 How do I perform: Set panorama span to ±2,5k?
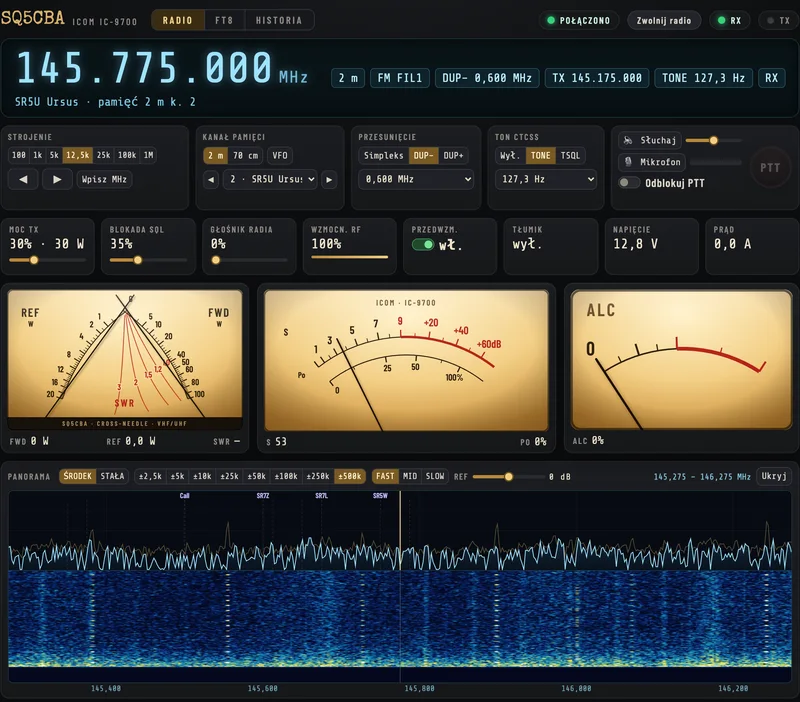[x=150, y=476]
